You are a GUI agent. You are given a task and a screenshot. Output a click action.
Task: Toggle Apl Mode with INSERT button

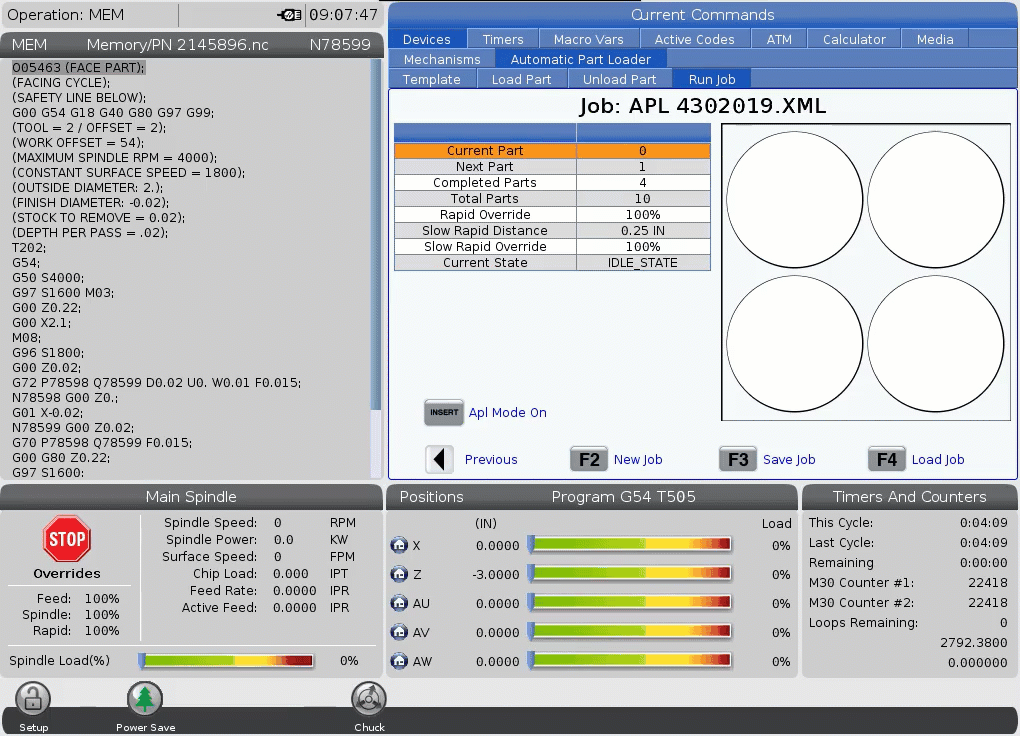444,412
